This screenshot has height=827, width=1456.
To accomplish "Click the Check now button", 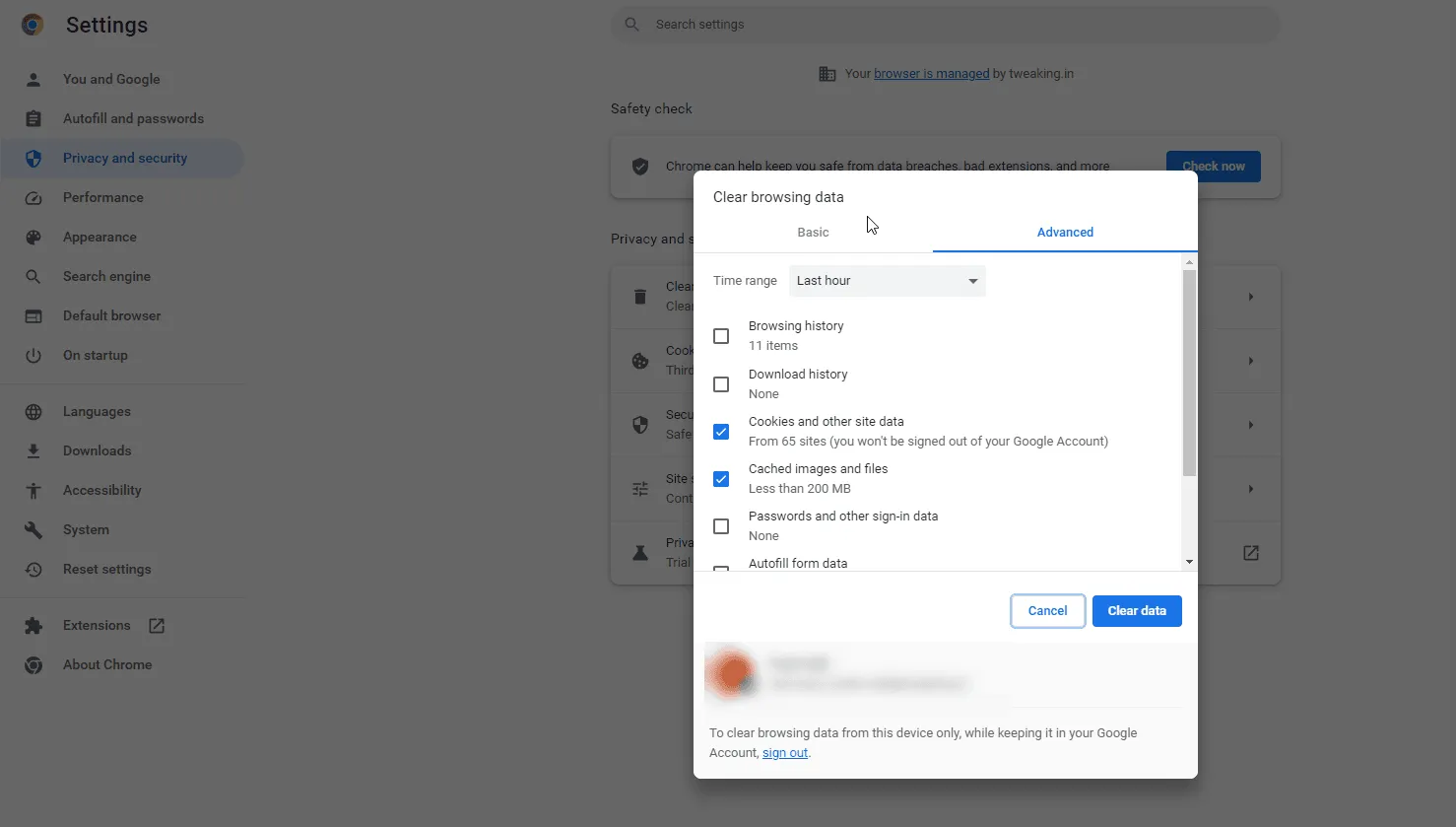I will [x=1214, y=167].
